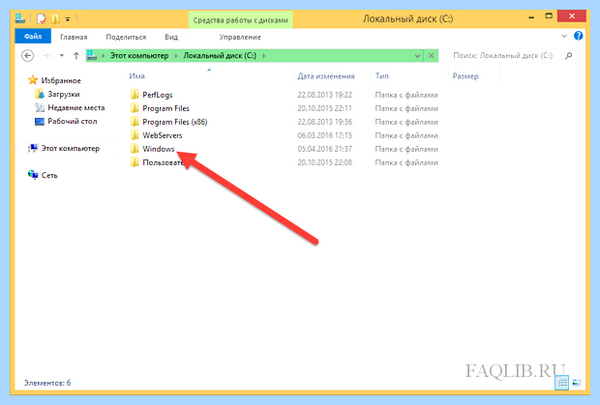
Task: Open the Customize Quick Access Toolbar dropdown
Action: pyautogui.click(x=67, y=18)
